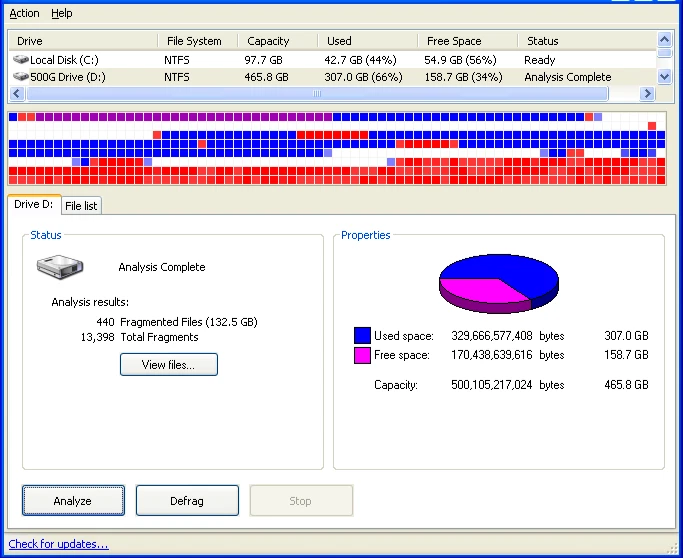
Task: Click the '307.0 GB (66%)' used cell
Action: tap(363, 77)
